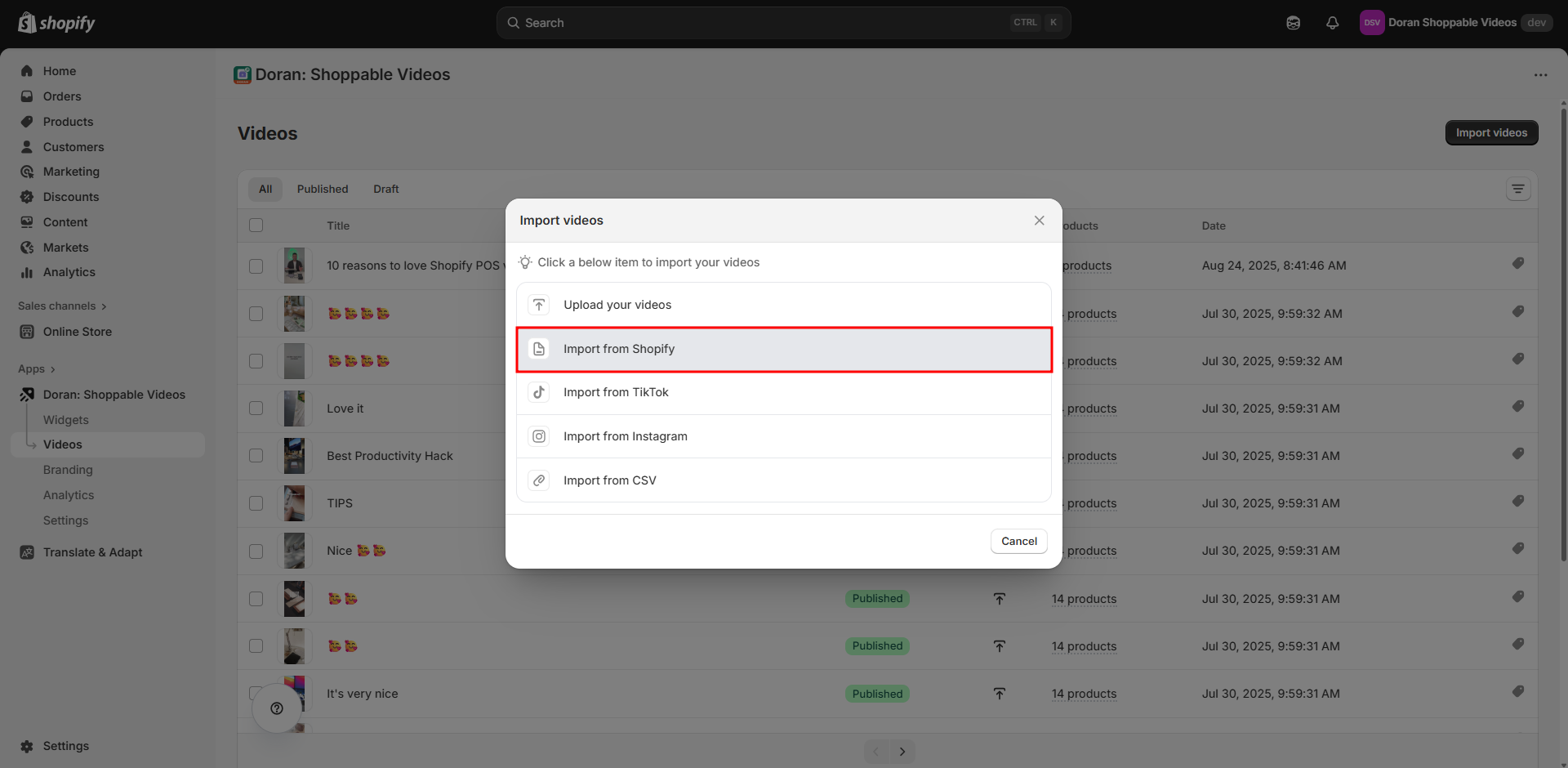Viewport: 1568px width, 768px height.
Task: Toggle select-all checkbox in table header
Action: pyautogui.click(x=256, y=225)
